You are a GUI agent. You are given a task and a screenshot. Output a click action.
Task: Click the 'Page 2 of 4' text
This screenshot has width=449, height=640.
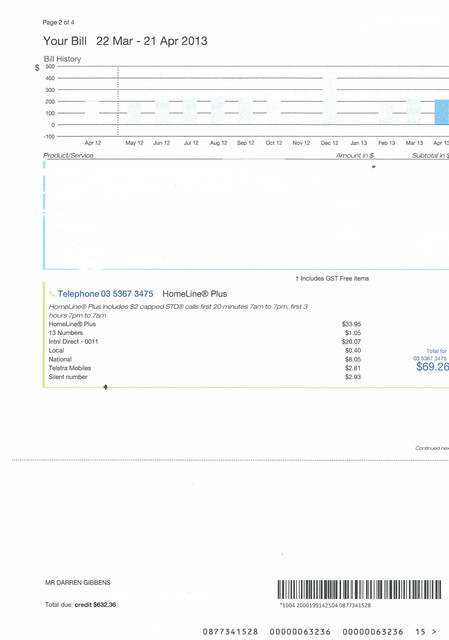(x=58, y=22)
